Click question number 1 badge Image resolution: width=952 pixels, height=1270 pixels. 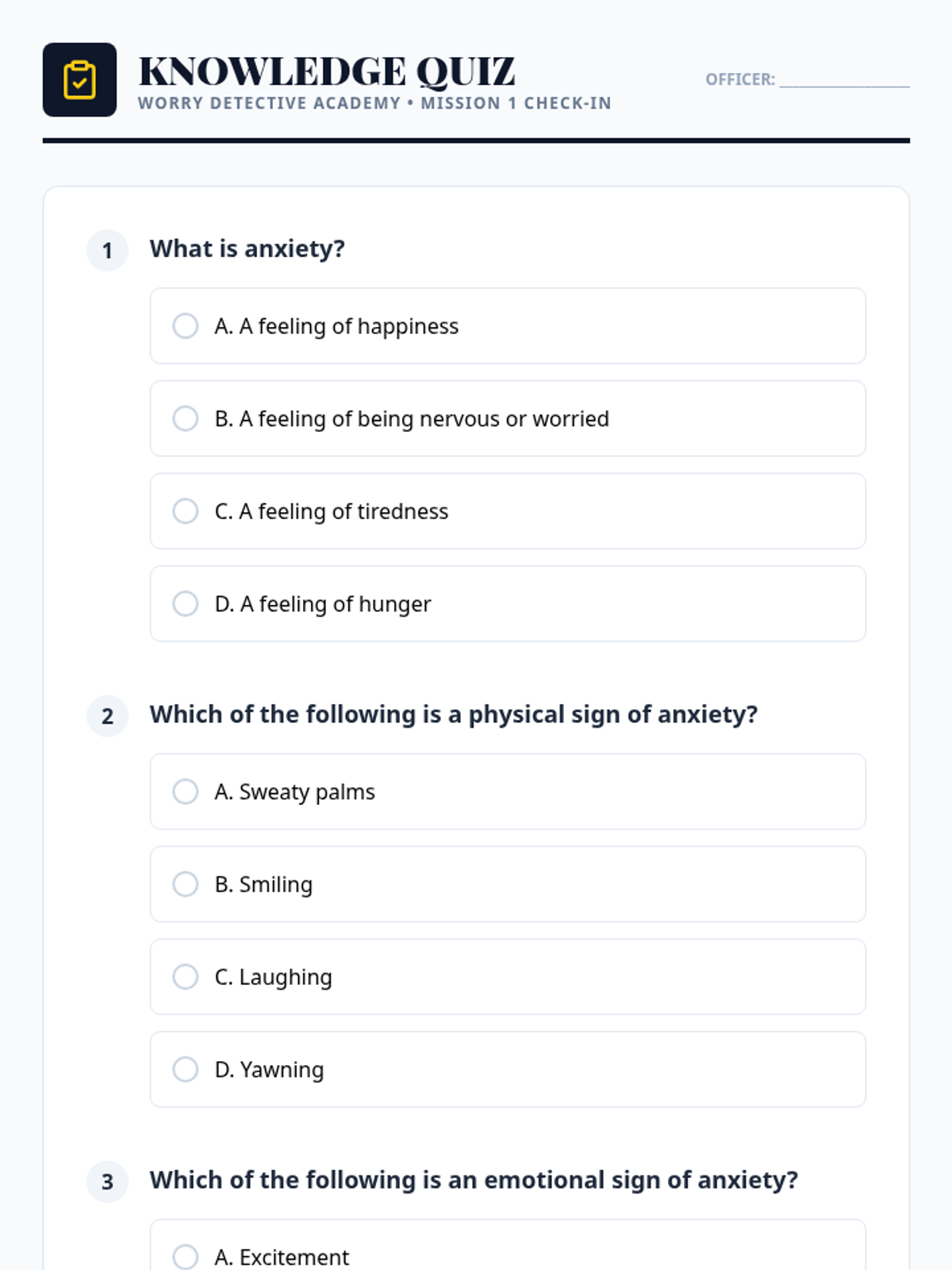(x=107, y=251)
